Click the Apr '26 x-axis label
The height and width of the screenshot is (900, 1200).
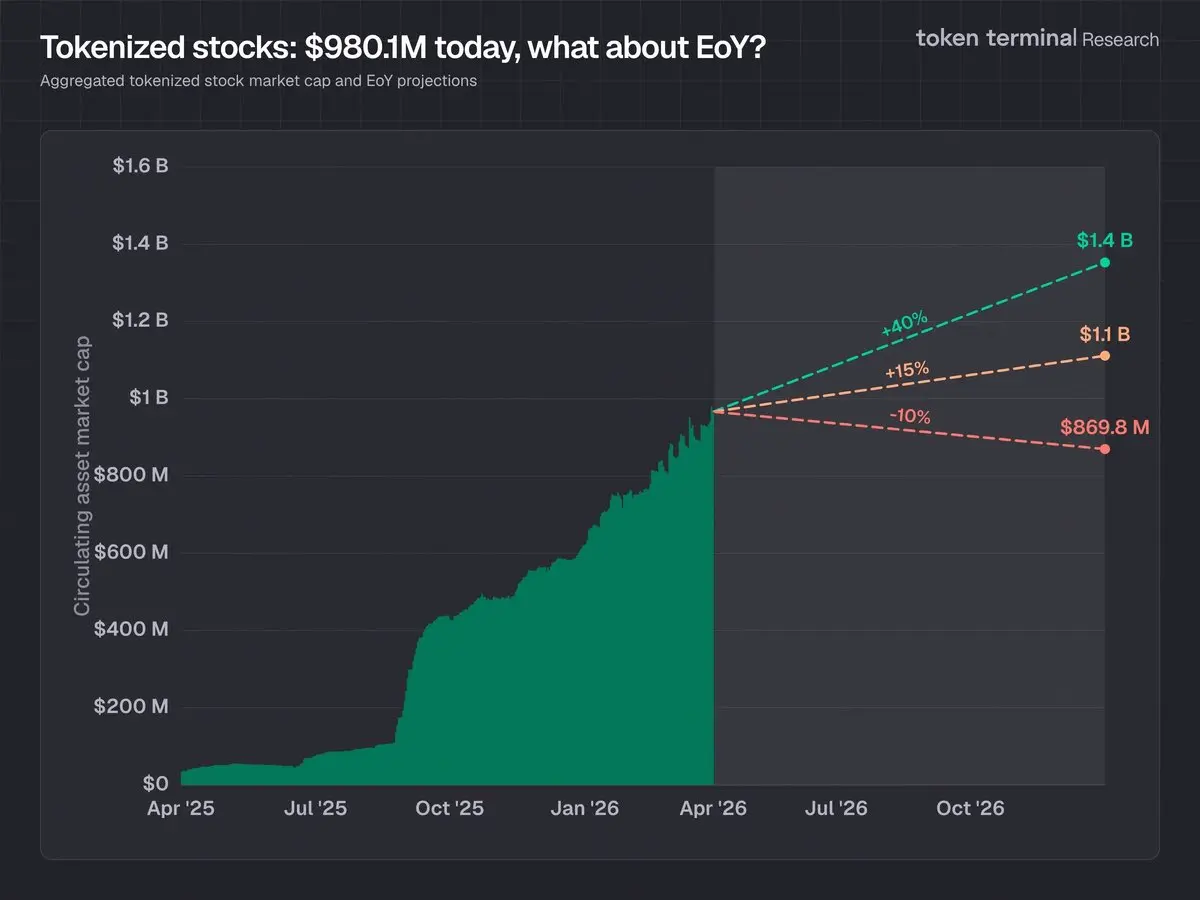tap(714, 808)
